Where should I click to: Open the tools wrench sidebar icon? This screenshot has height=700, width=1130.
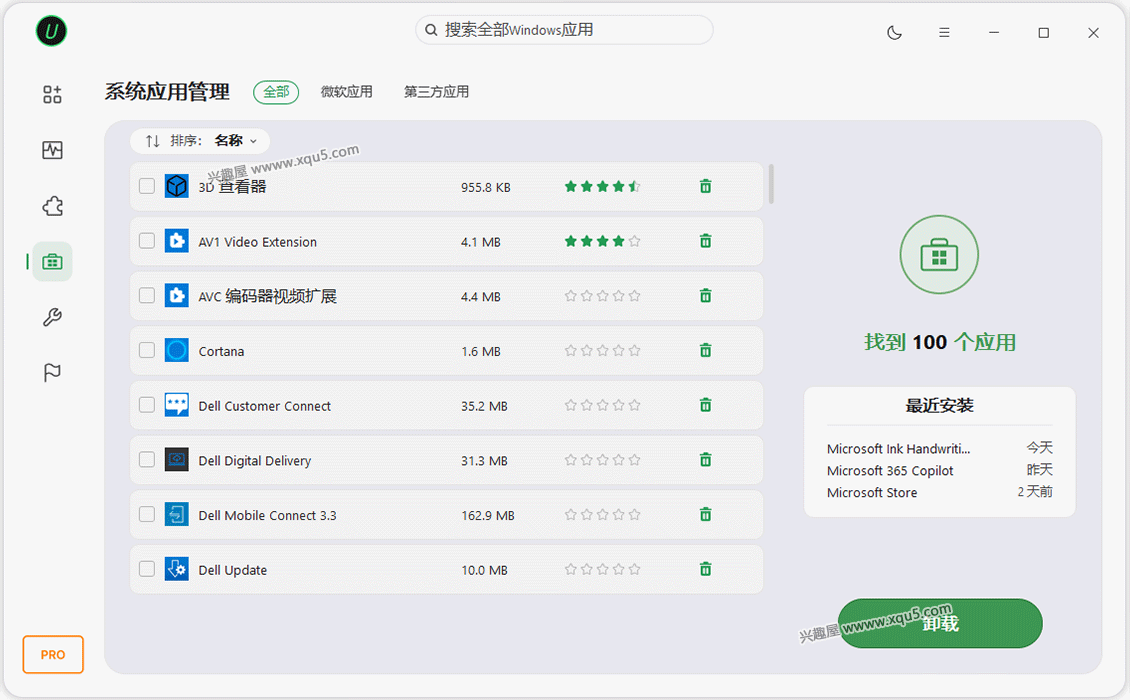[x=52, y=317]
